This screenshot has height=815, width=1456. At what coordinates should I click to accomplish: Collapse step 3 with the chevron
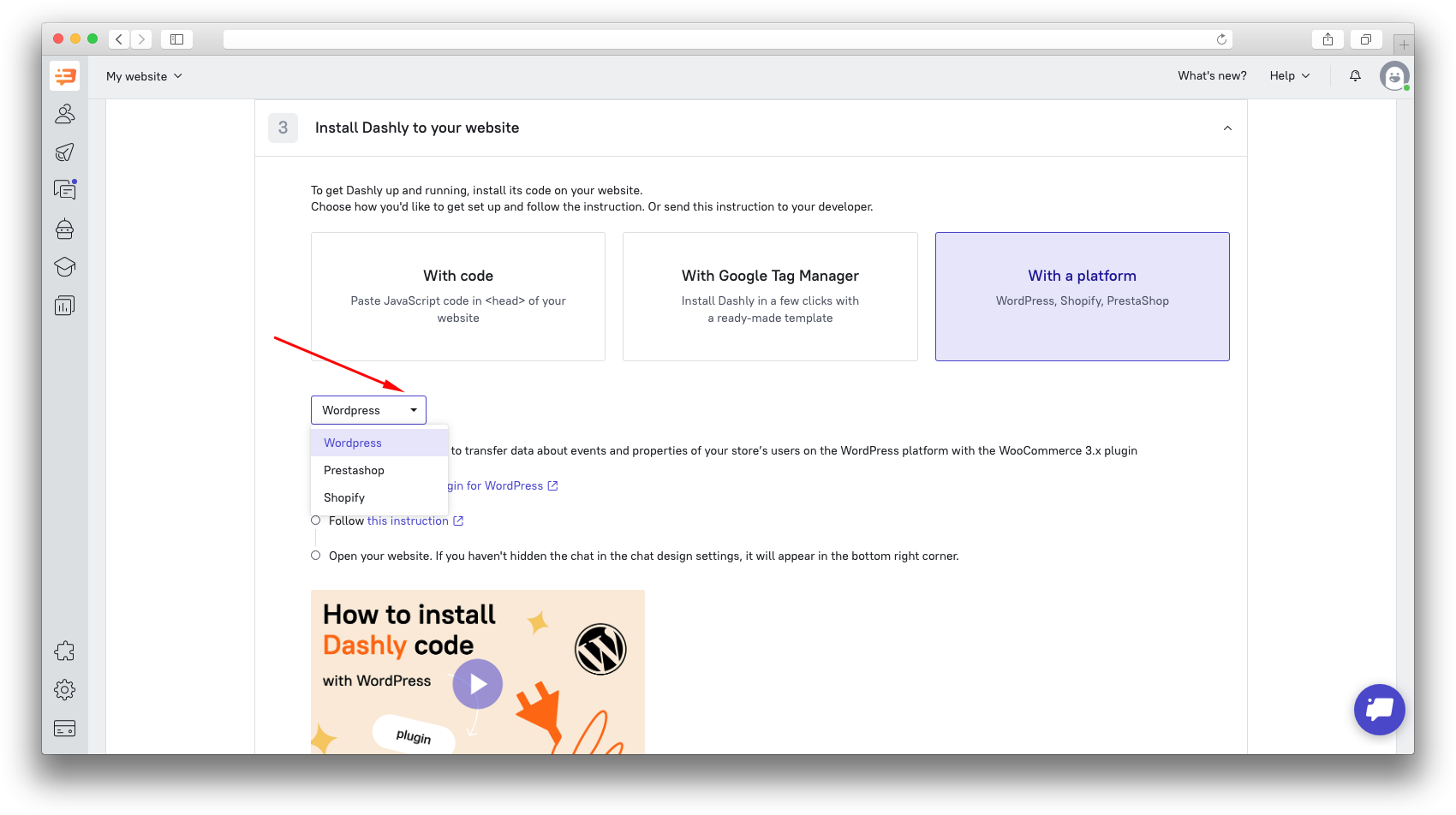click(1227, 128)
